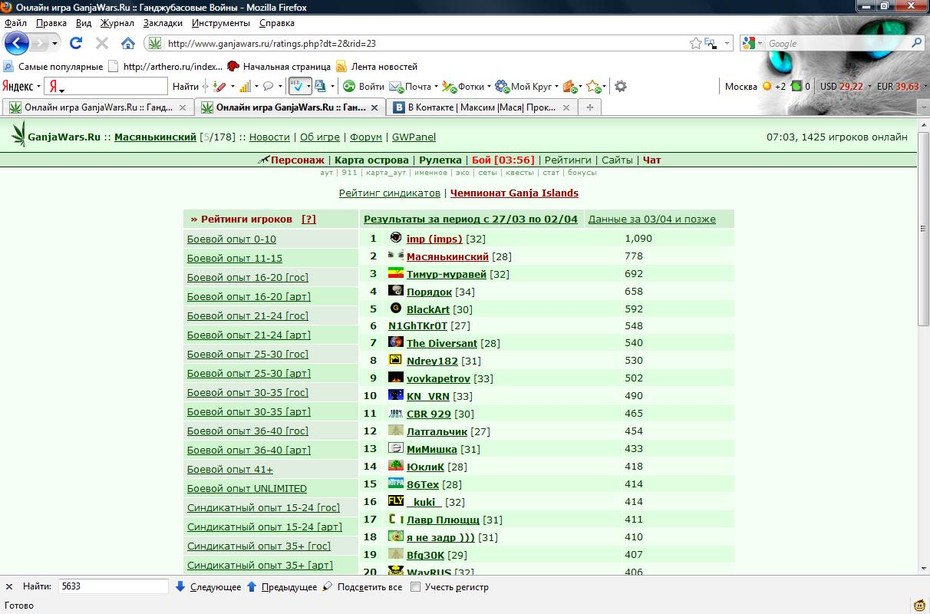This screenshot has width=930, height=614.
Task: Expand the address bar history dropdown arrow
Action: click(x=727, y=43)
